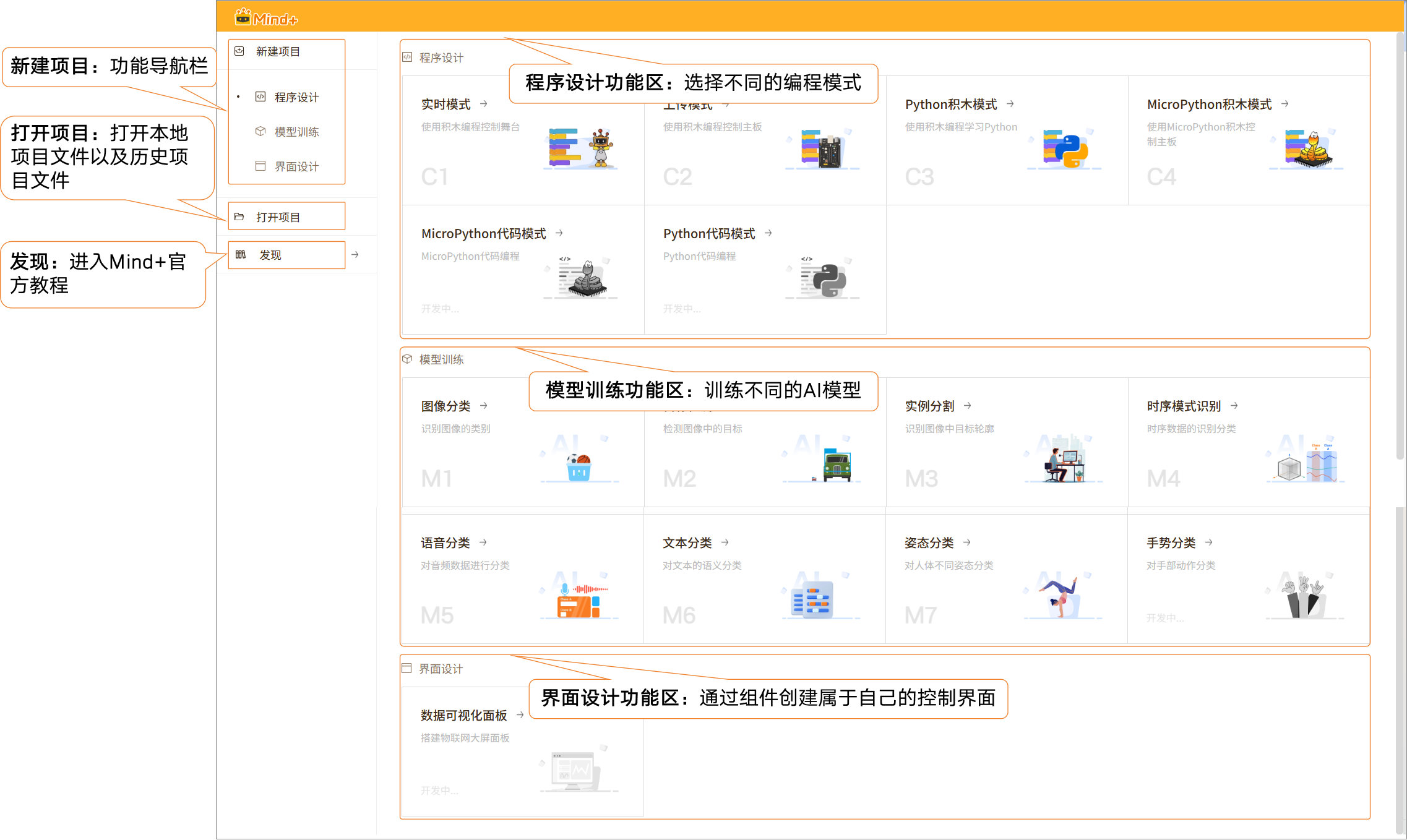Click the Mind+ logo icon
1407x840 pixels.
click(x=243, y=17)
